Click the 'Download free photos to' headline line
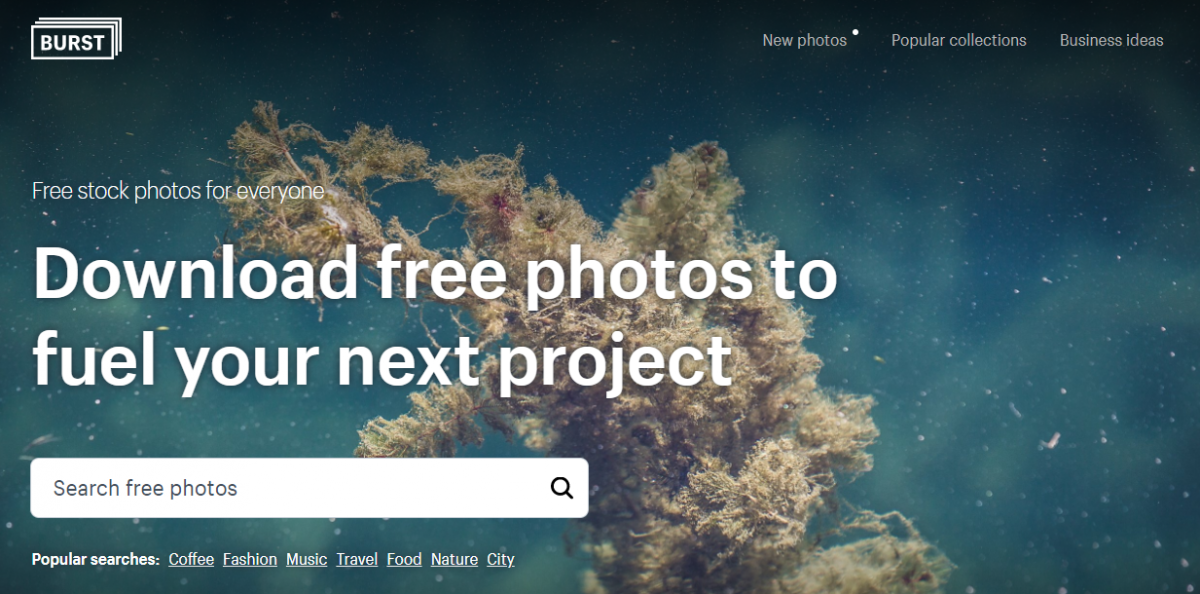 (435, 274)
